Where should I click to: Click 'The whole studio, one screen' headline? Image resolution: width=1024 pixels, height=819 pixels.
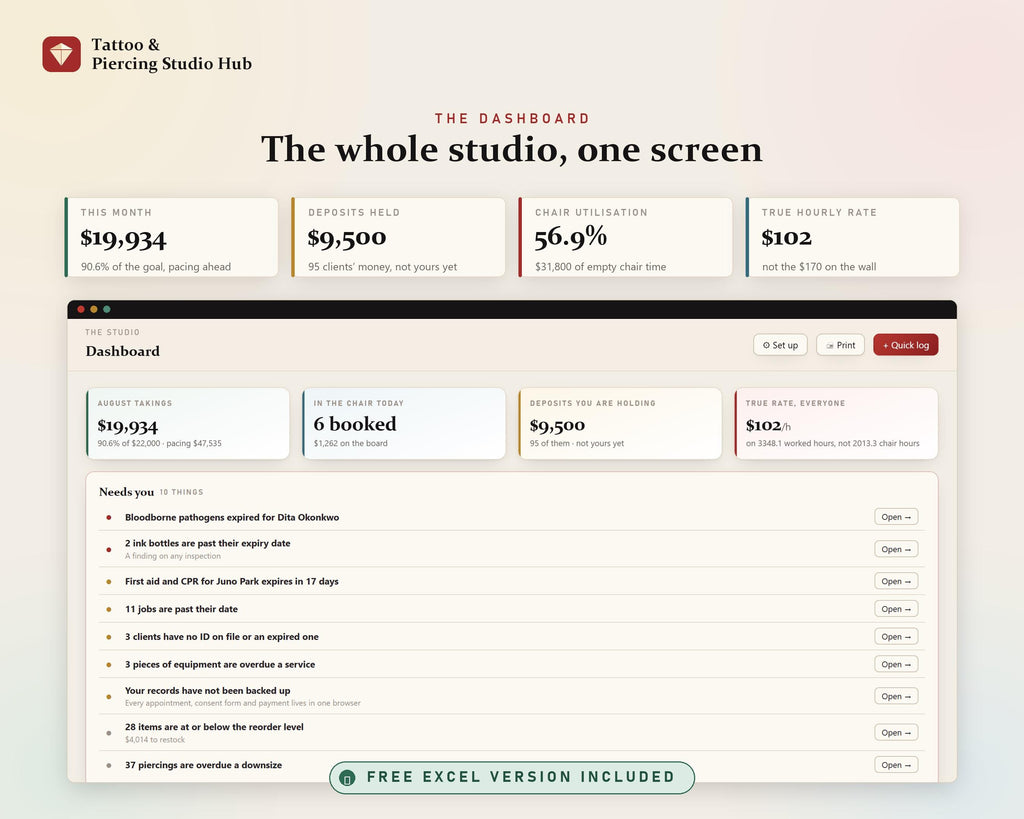[x=512, y=150]
